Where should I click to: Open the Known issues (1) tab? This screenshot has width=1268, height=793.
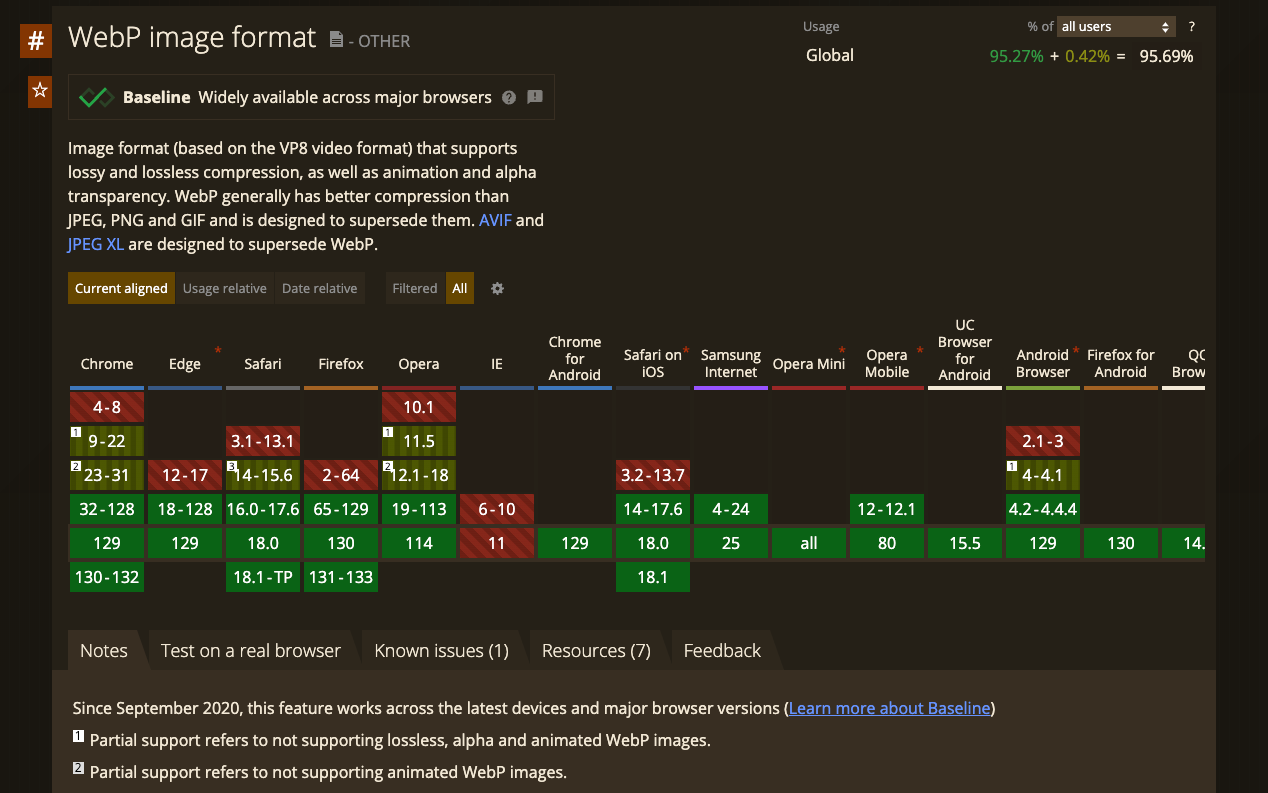(x=441, y=650)
